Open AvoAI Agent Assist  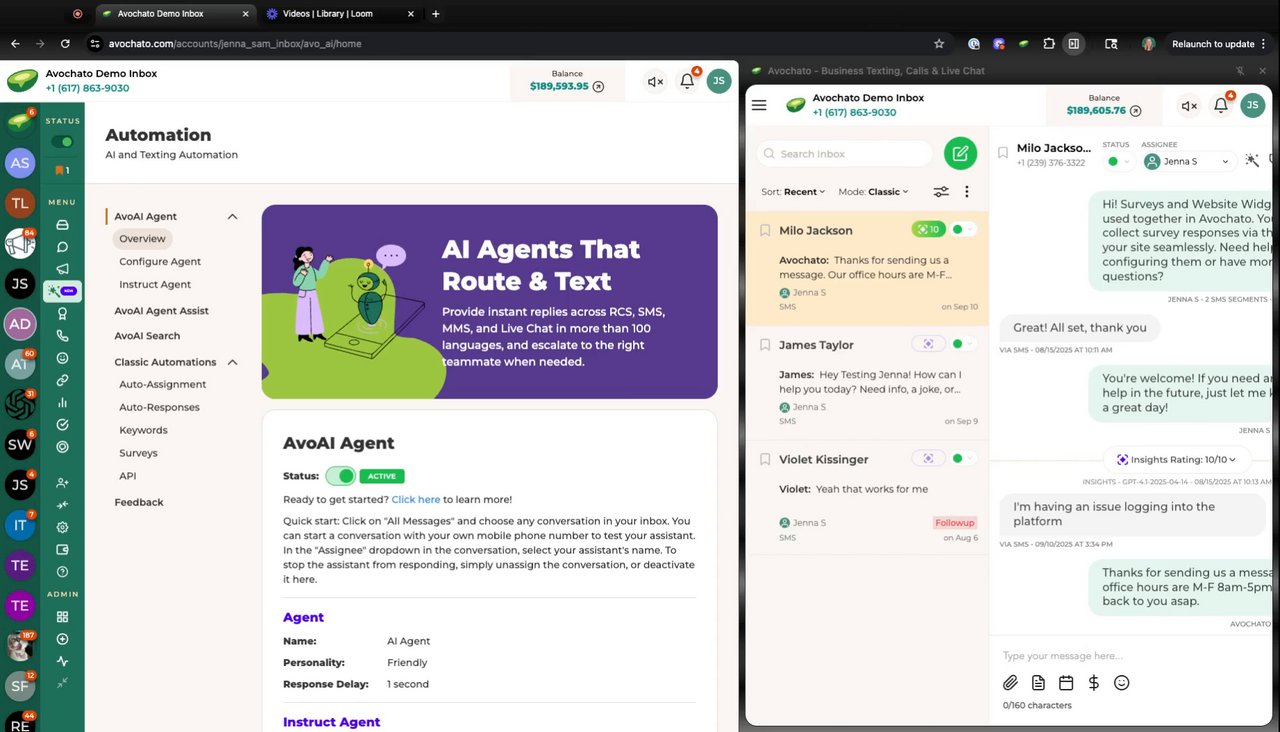161,311
